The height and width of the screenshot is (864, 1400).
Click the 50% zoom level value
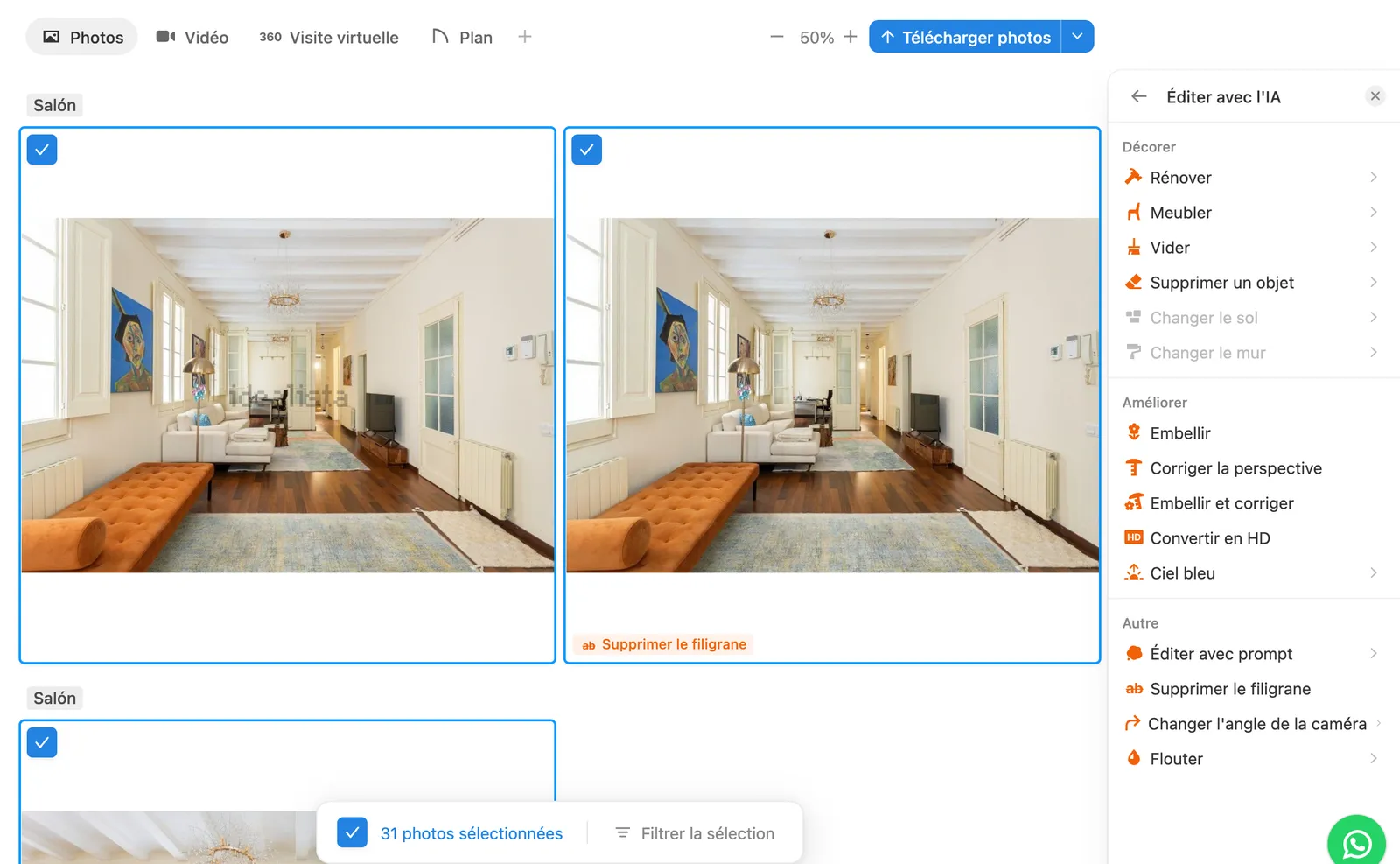tap(816, 37)
